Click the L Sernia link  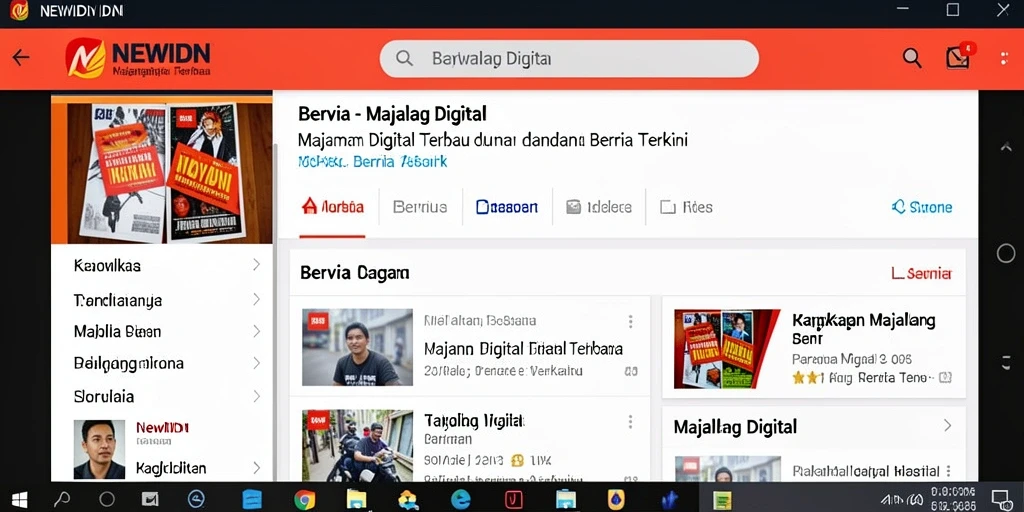click(x=921, y=274)
